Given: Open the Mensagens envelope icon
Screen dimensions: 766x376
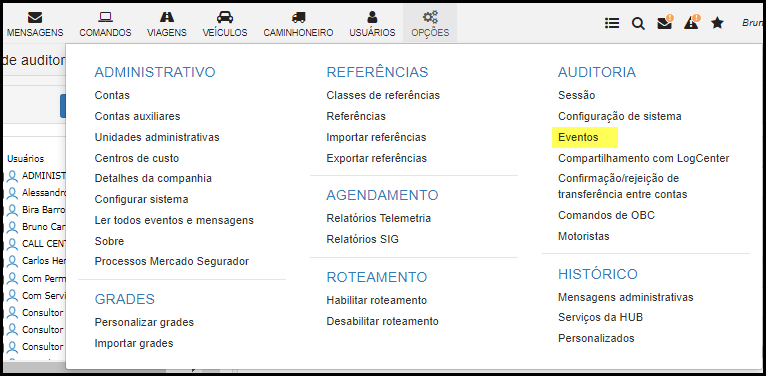Looking at the screenshot, I should pyautogui.click(x=35, y=18).
